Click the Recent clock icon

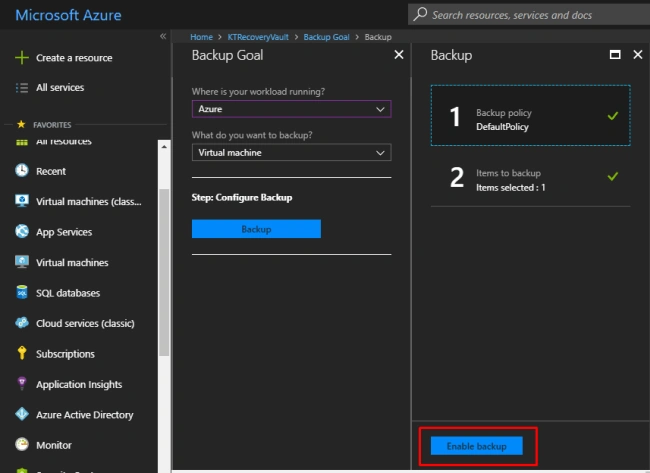(22, 170)
